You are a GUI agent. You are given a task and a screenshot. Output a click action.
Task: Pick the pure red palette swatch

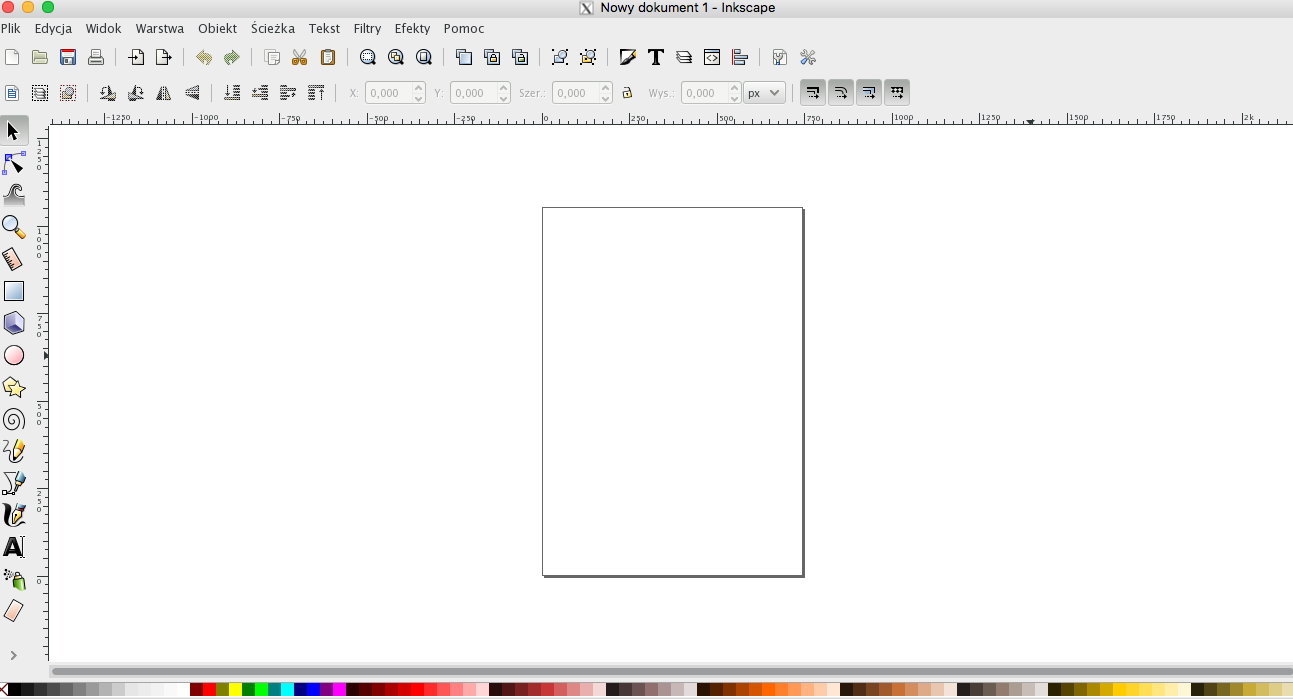point(209,690)
